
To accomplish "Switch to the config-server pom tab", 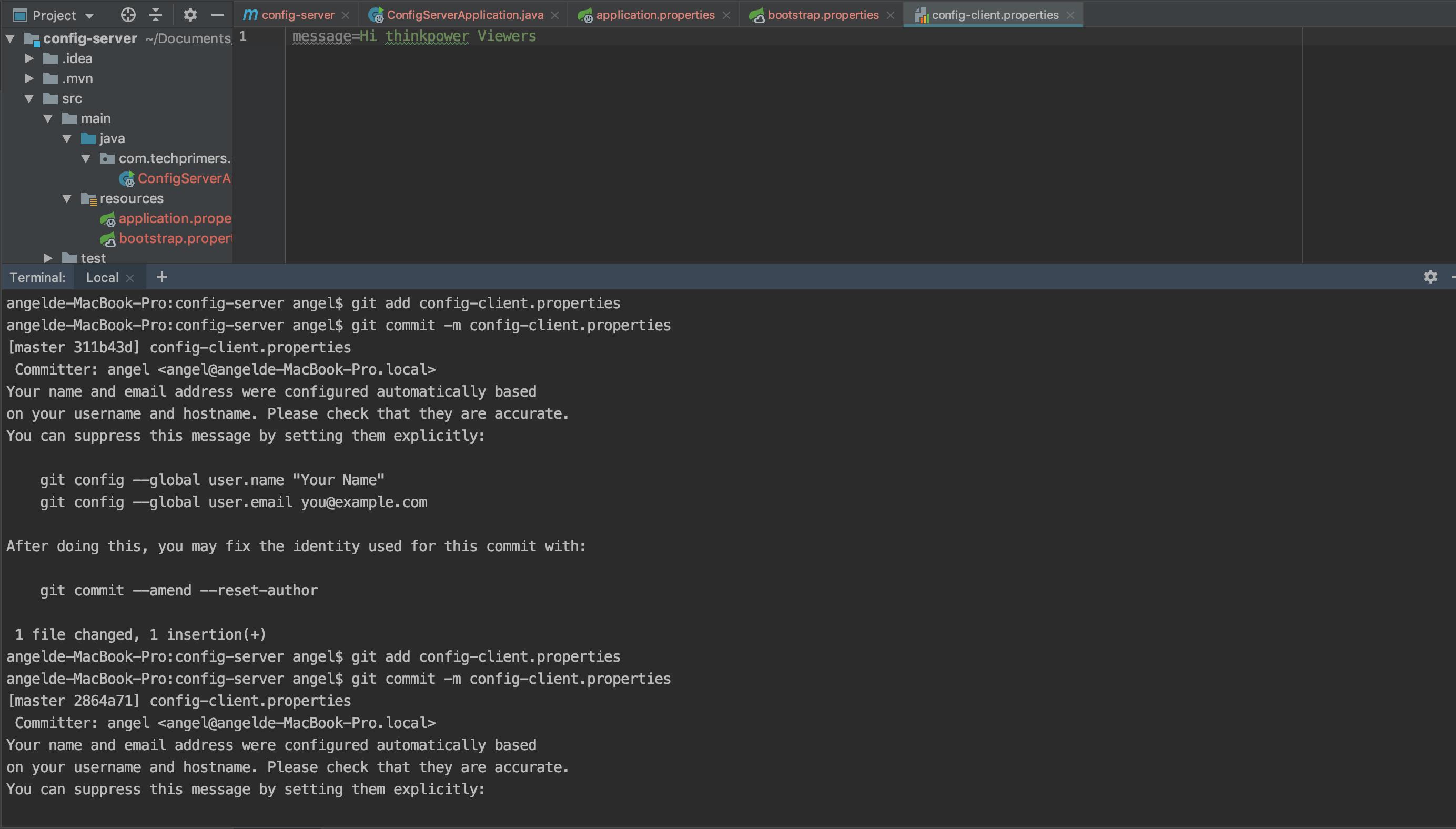I will coord(298,15).
